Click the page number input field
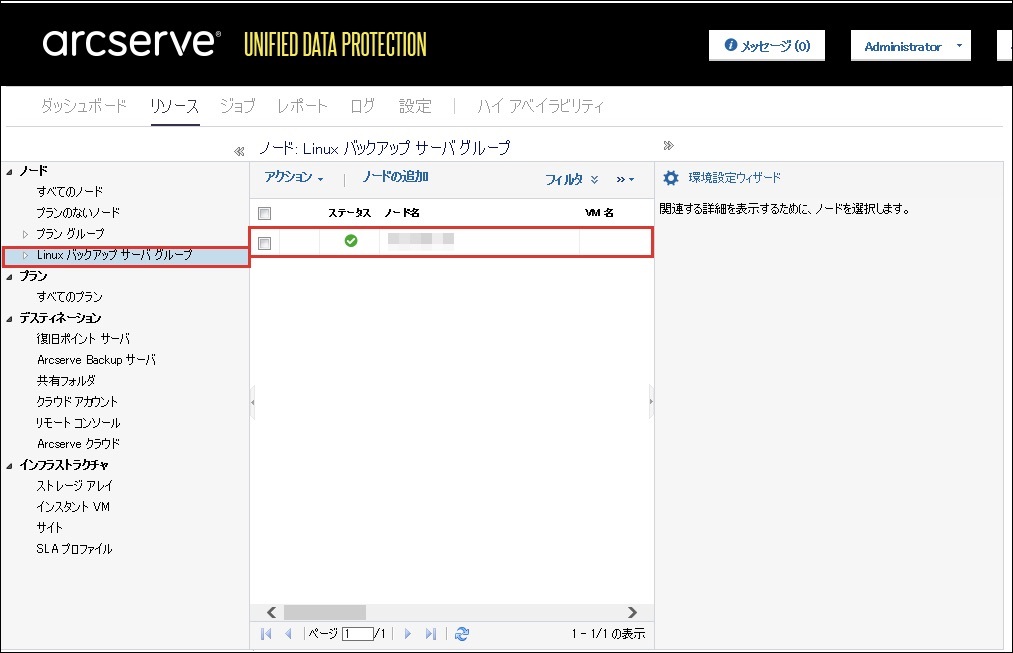 pyautogui.click(x=358, y=634)
